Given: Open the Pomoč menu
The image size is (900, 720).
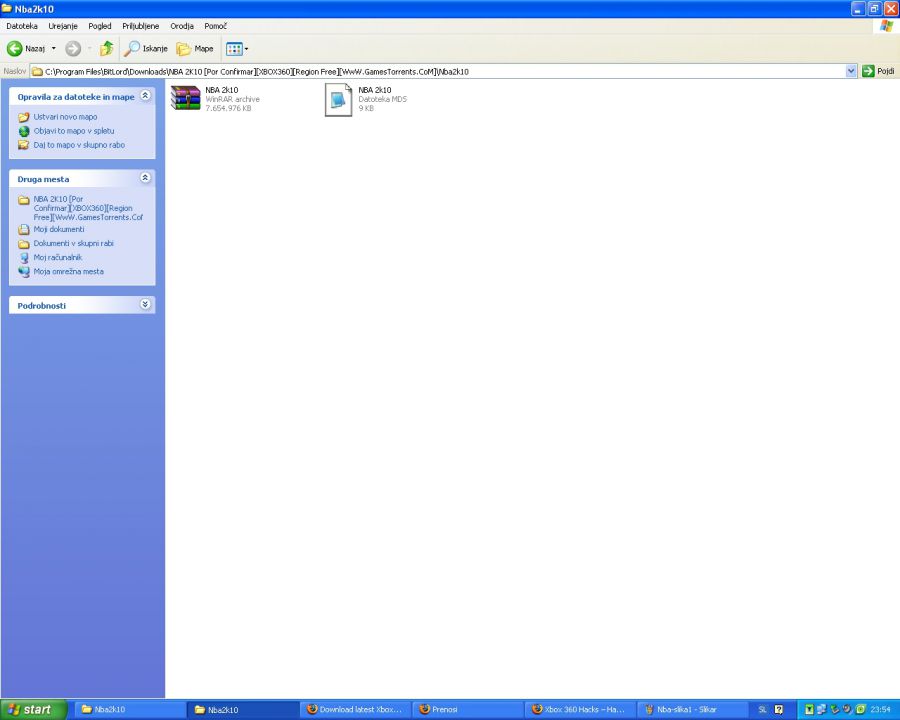Looking at the screenshot, I should (x=215, y=26).
